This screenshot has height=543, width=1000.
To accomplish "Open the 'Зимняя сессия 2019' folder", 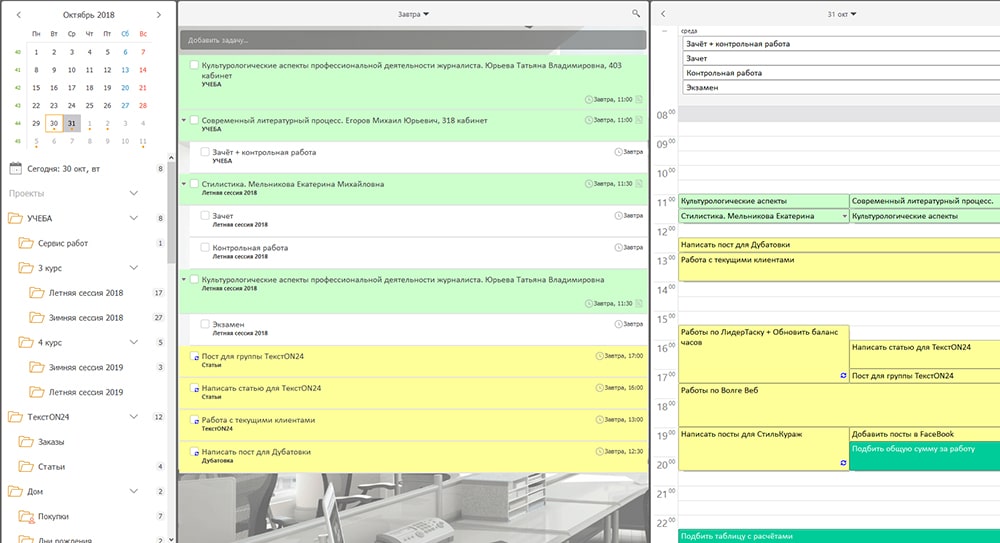I will (x=86, y=368).
